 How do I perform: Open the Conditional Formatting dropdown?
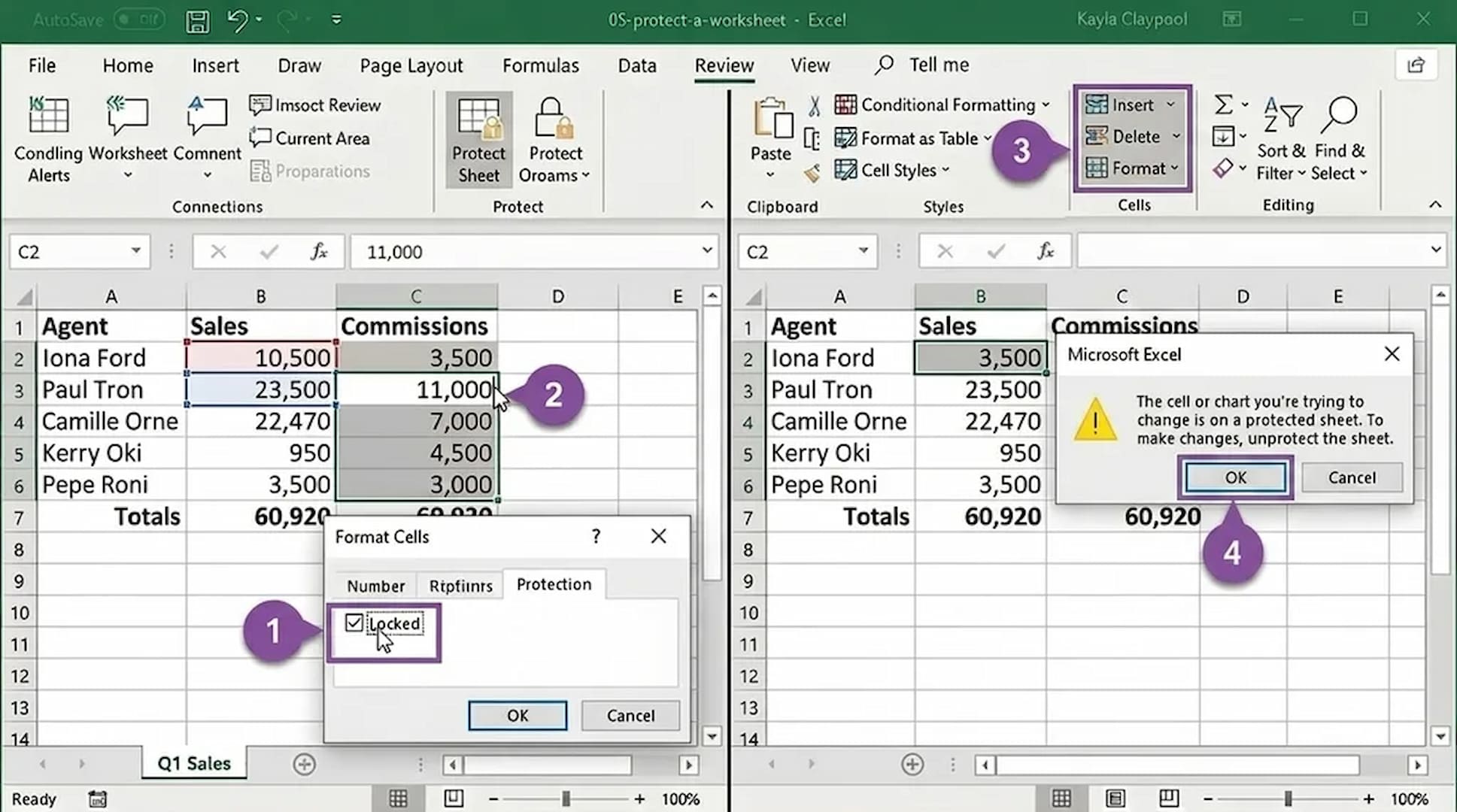pyautogui.click(x=941, y=105)
